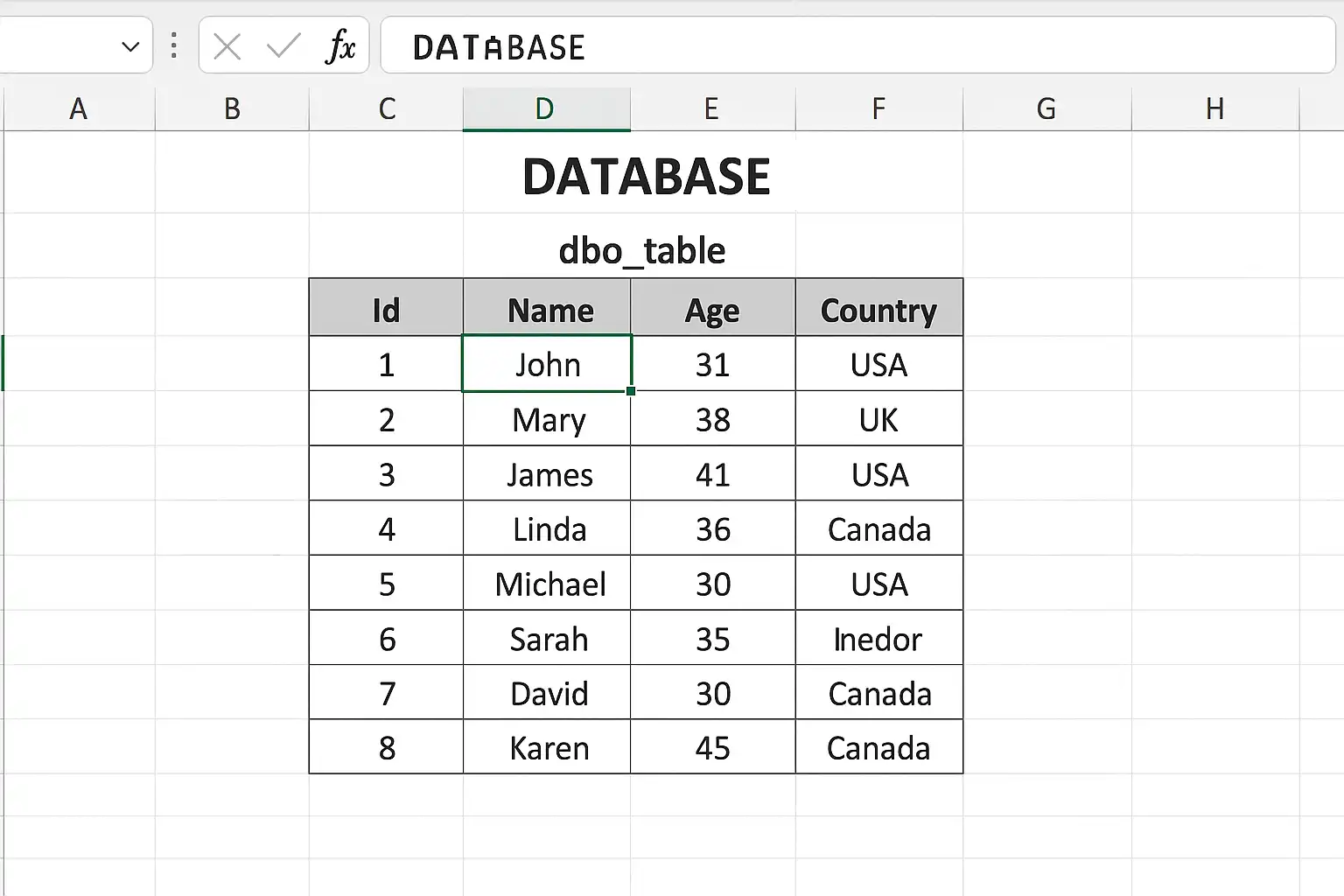1344x896 pixels.
Task: Select the dbo_table label cell
Action: point(642,251)
